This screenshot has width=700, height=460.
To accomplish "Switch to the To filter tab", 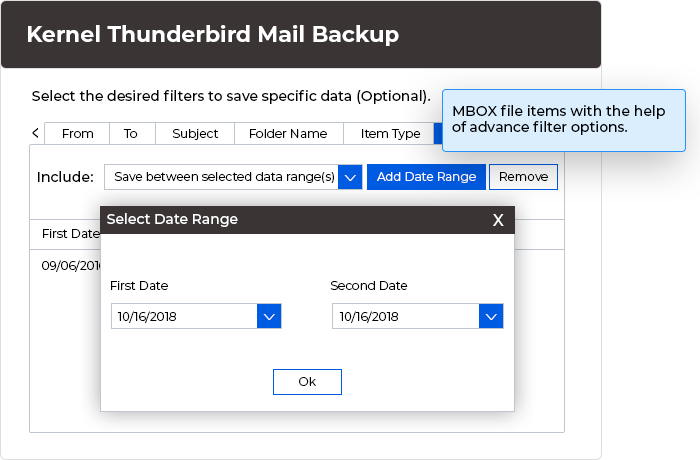I will 131,134.
